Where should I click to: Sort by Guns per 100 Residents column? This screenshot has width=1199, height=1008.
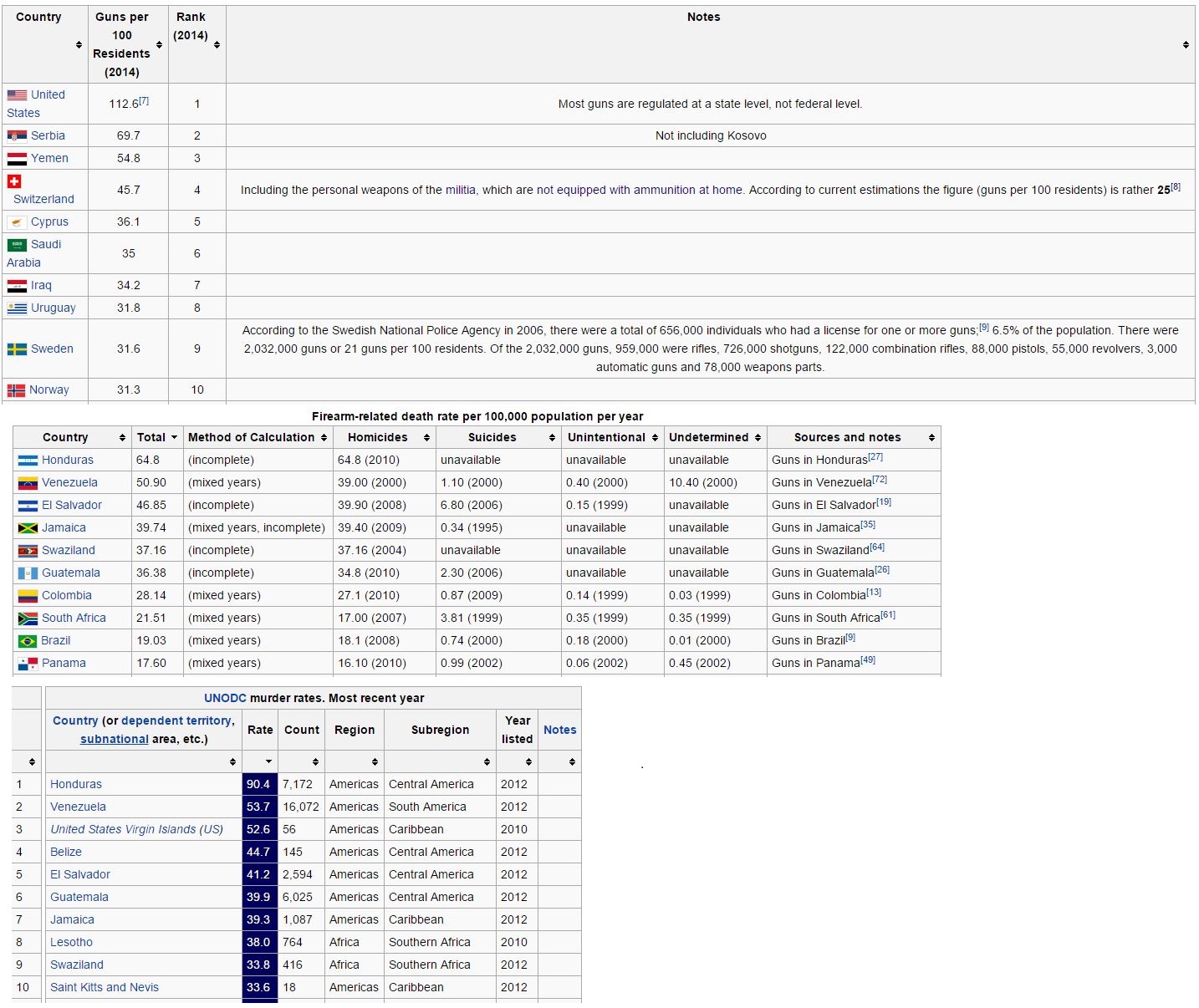pyautogui.click(x=159, y=44)
